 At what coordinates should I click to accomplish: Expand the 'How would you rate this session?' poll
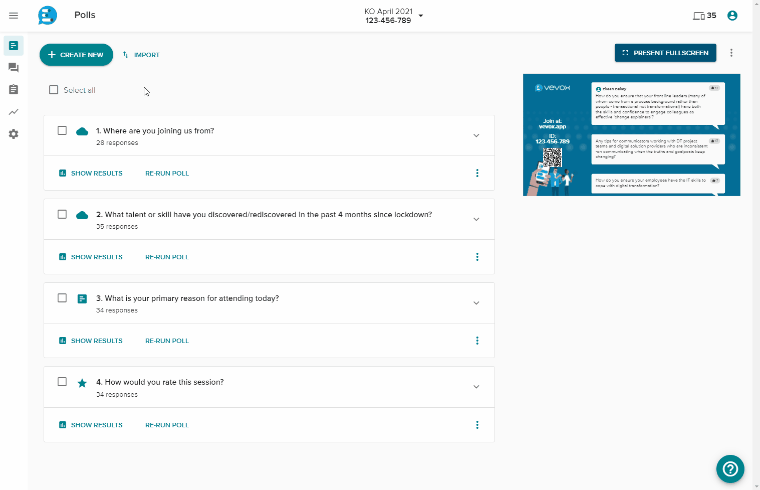tap(476, 387)
